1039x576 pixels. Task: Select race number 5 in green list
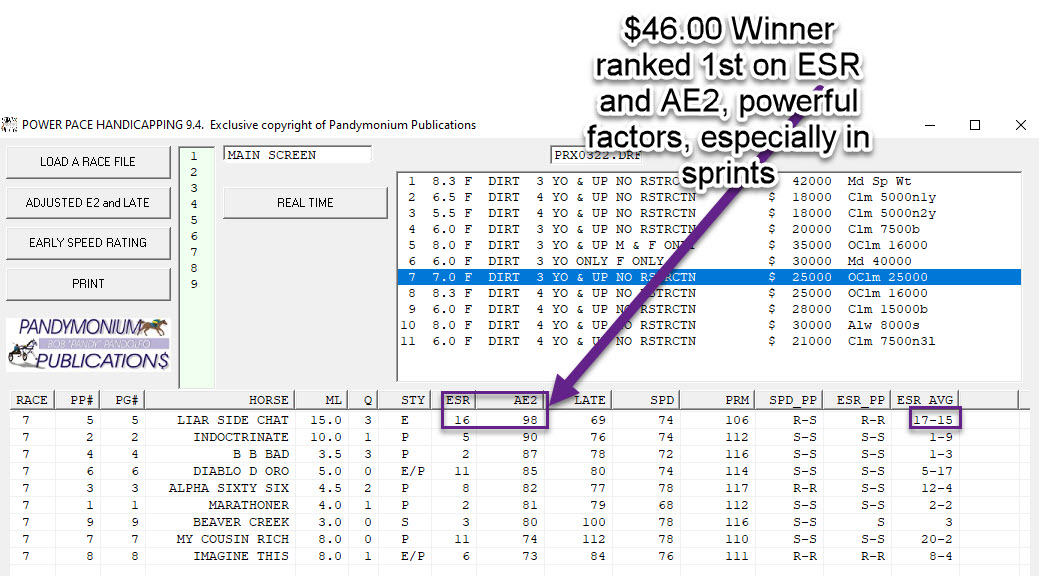point(193,220)
